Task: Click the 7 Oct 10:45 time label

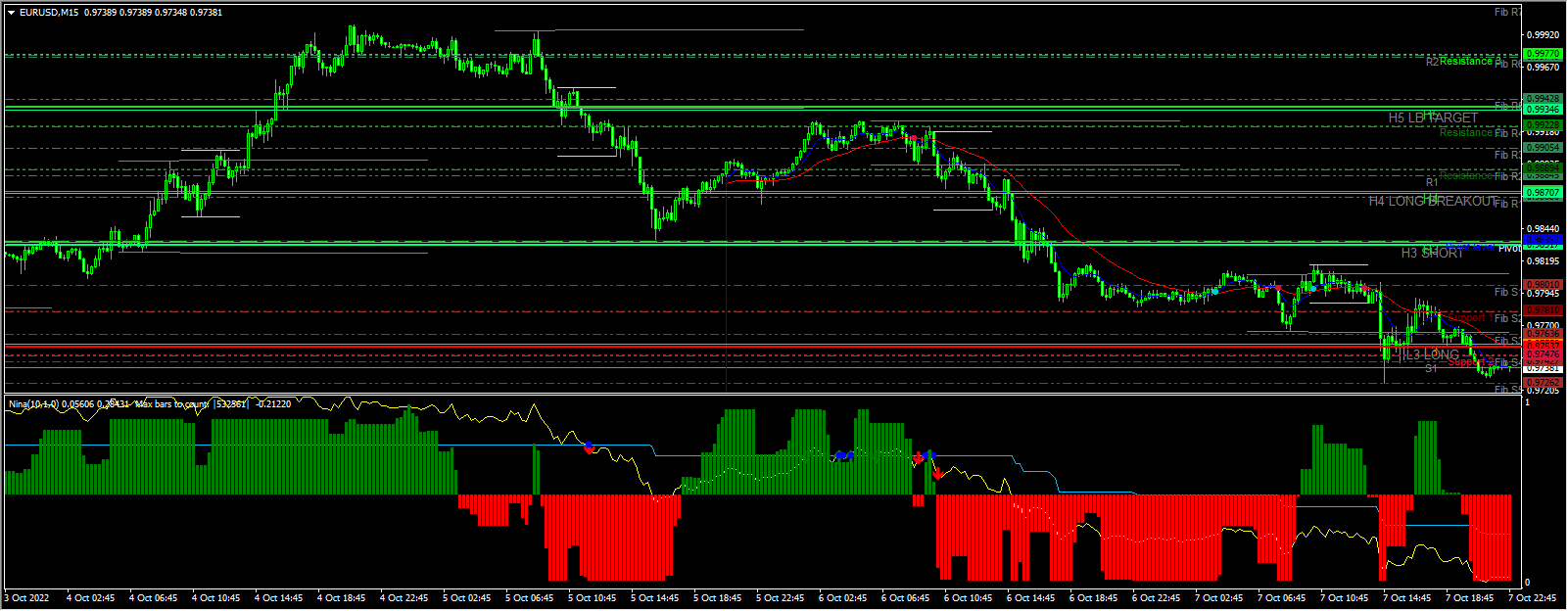Action: pyautogui.click(x=1345, y=597)
